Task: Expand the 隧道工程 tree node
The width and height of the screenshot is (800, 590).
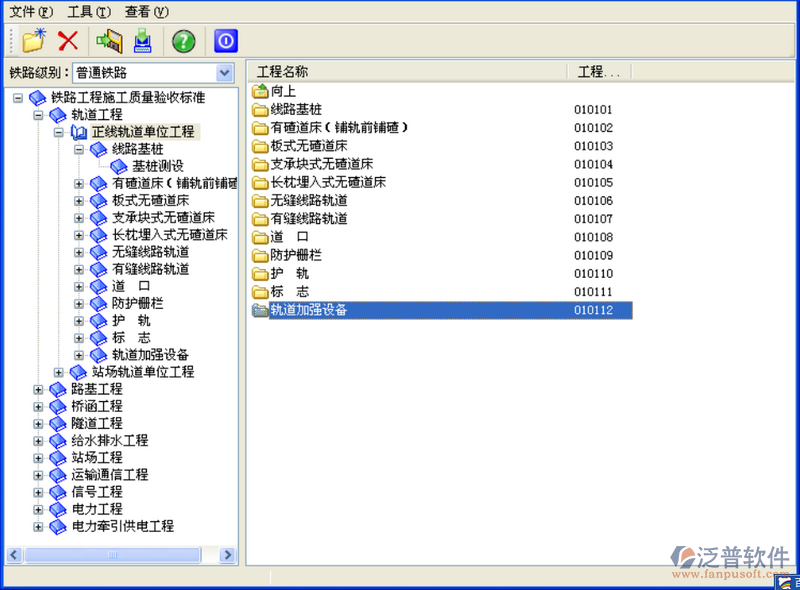Action: click(x=38, y=424)
